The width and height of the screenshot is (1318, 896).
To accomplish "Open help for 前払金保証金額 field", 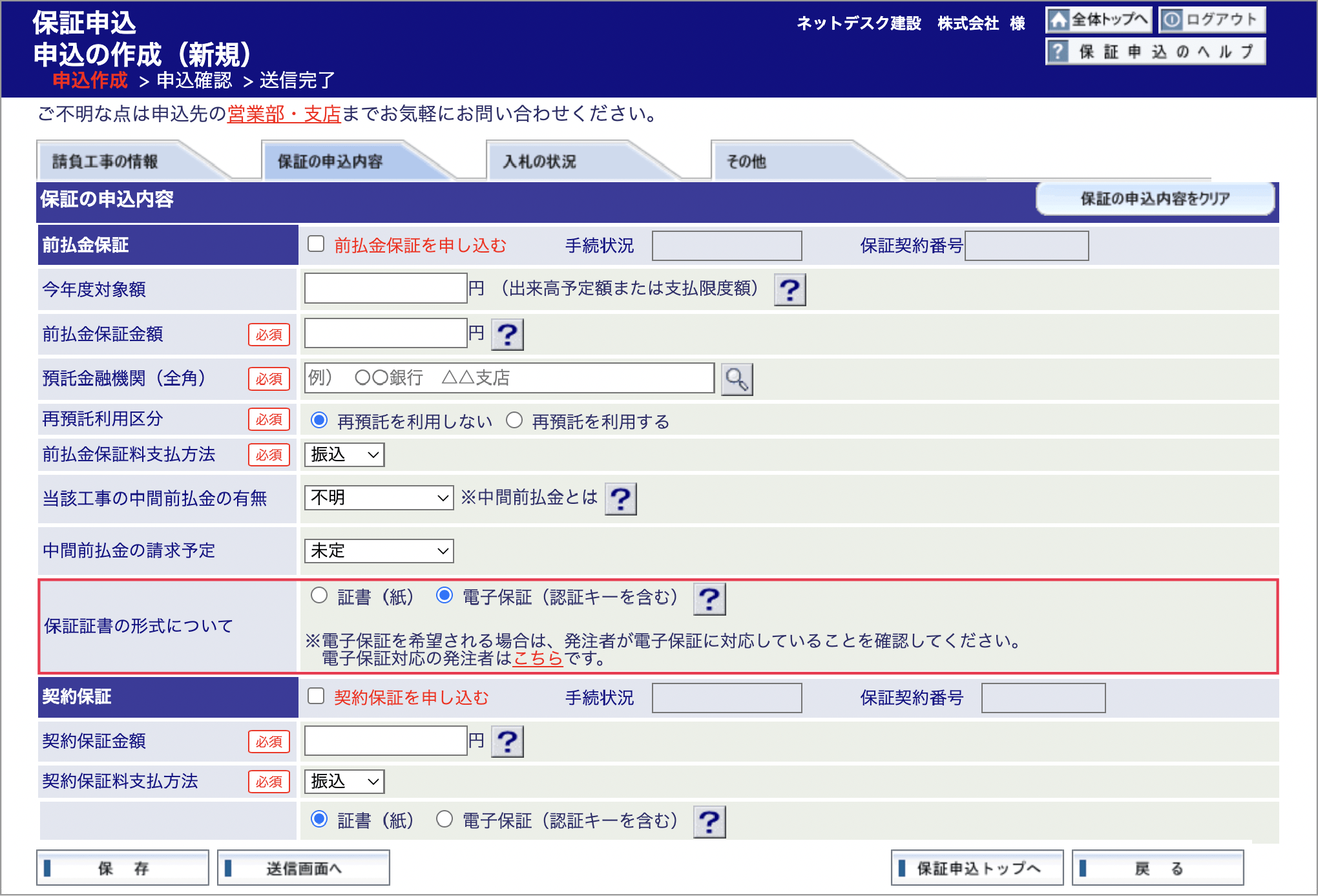I will click(507, 335).
